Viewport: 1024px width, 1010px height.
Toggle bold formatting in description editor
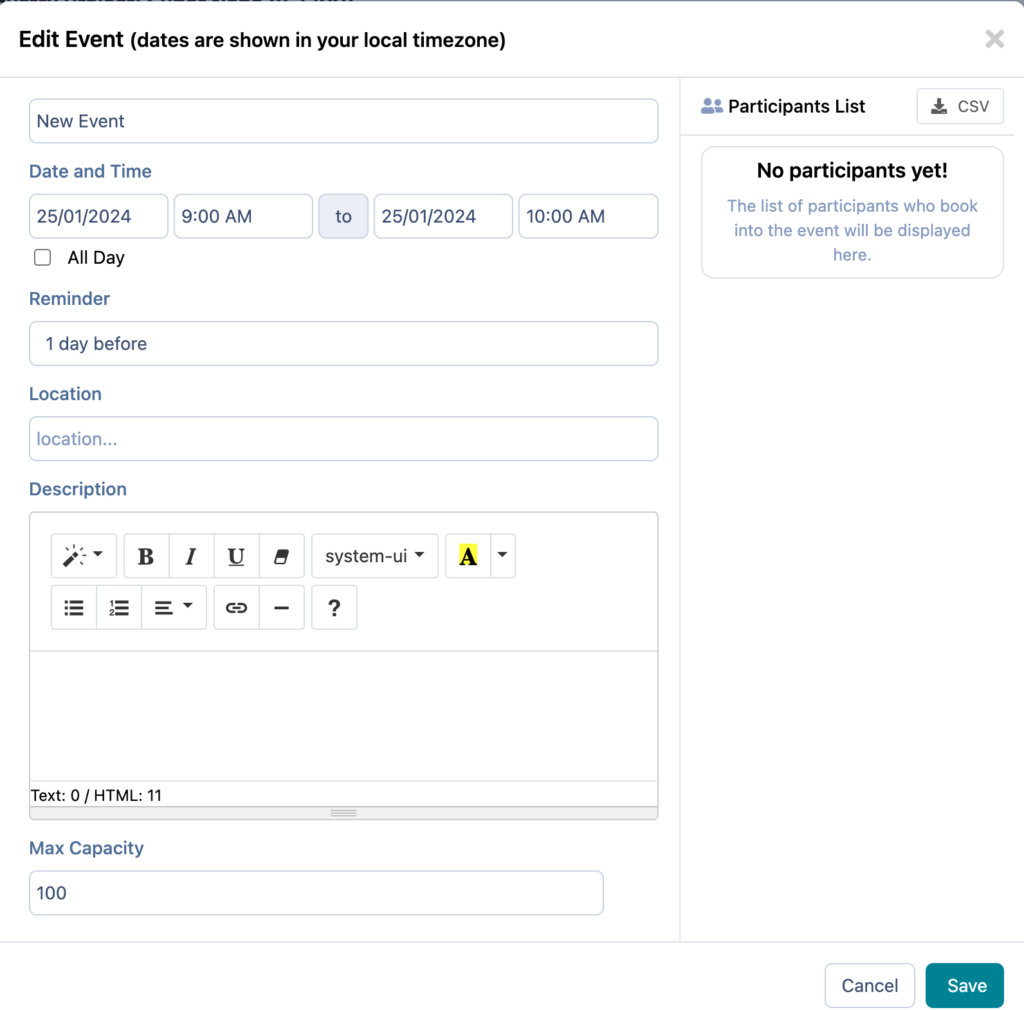tap(146, 556)
